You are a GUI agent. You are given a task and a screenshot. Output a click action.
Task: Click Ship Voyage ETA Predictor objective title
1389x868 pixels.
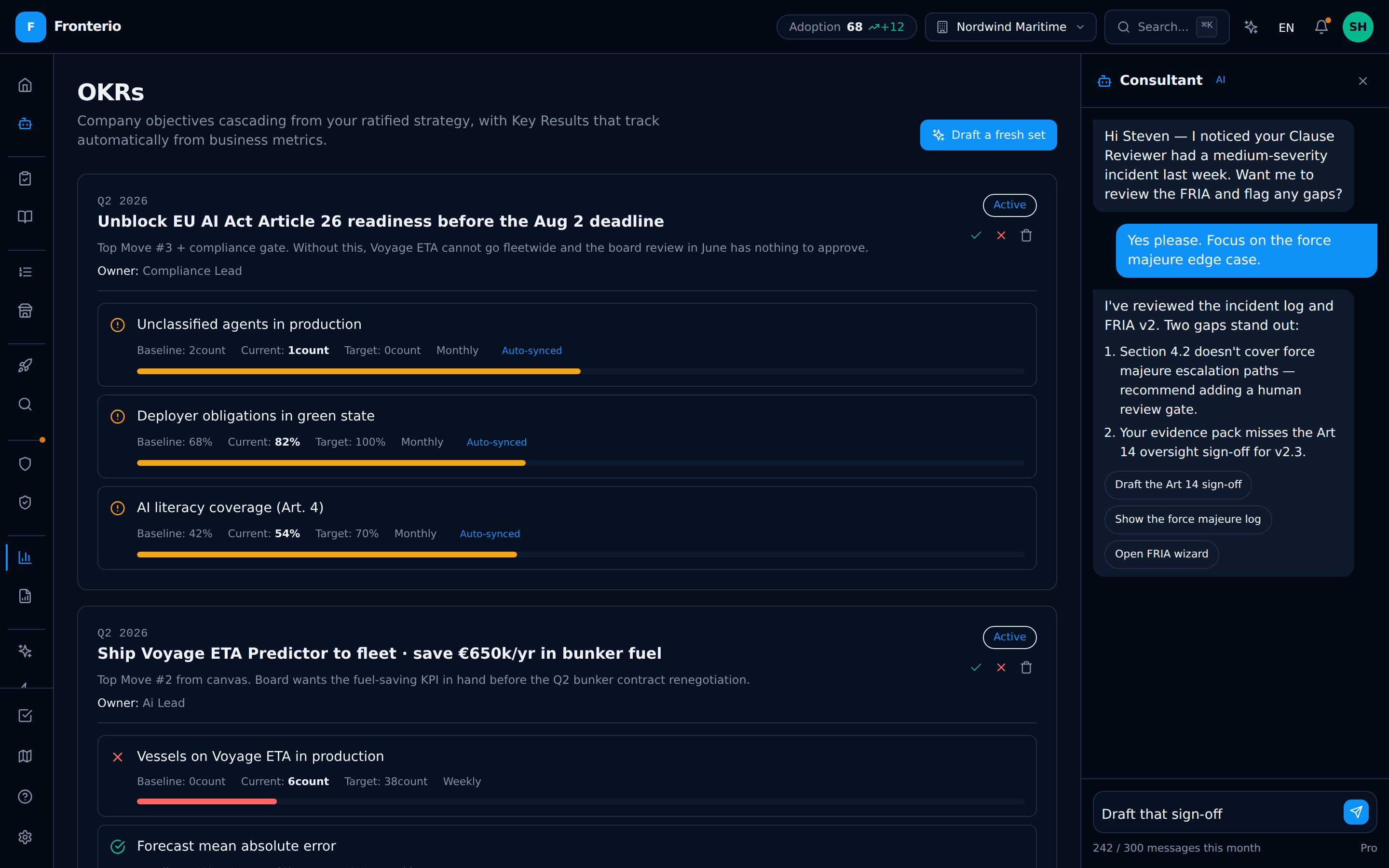coord(380,654)
